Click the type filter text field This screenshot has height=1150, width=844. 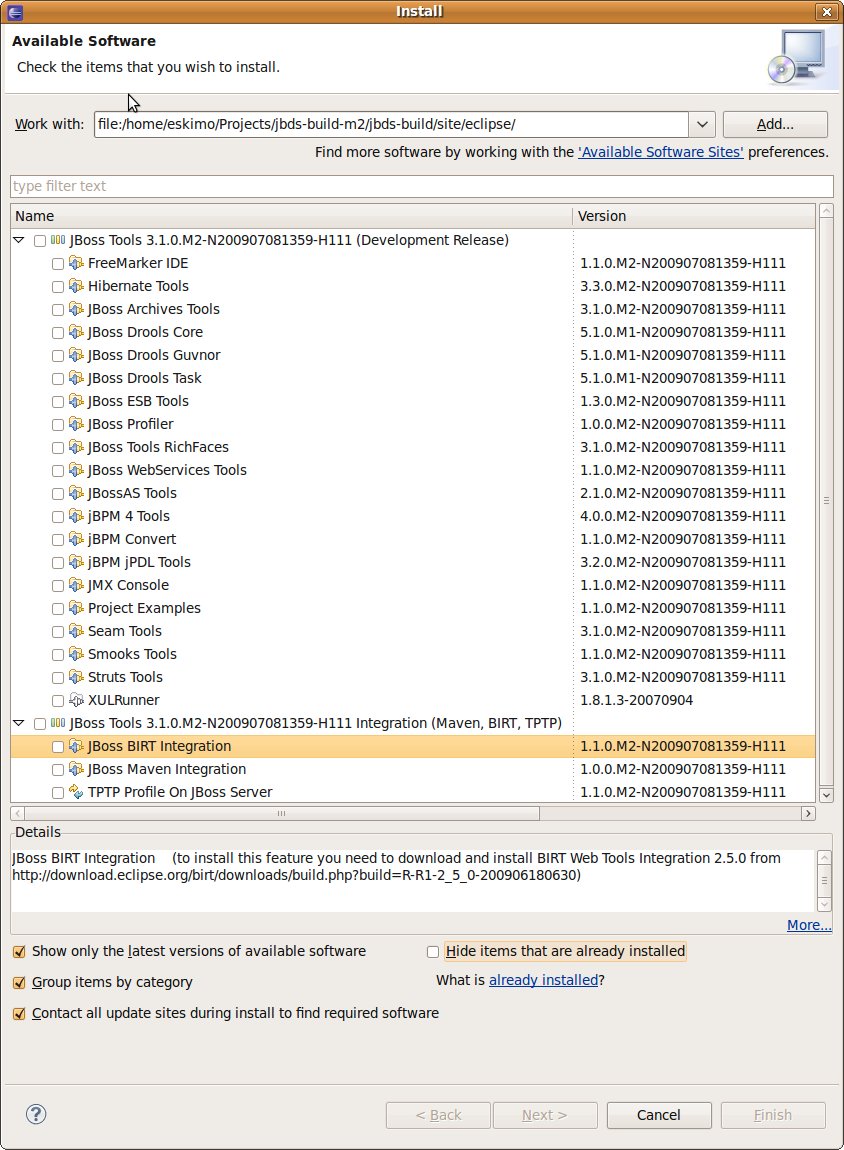coord(422,186)
